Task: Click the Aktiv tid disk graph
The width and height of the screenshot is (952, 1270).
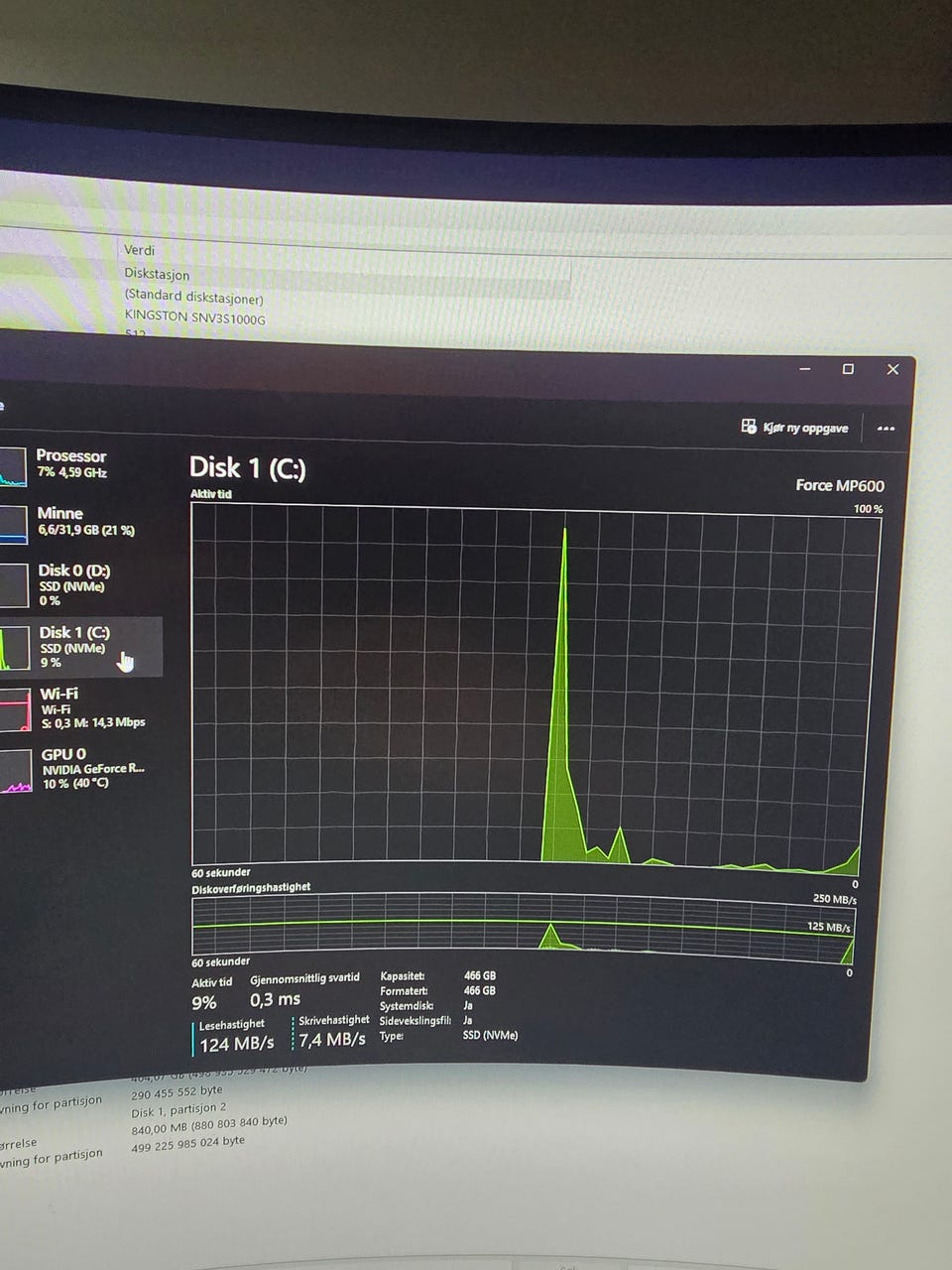Action: (535, 687)
